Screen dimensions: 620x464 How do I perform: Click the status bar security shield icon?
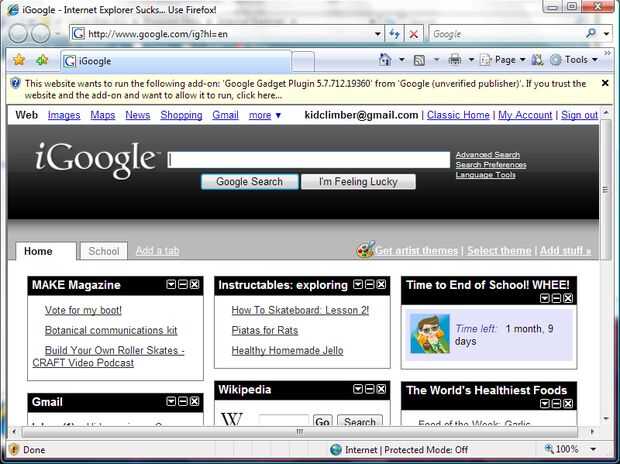(x=14, y=449)
